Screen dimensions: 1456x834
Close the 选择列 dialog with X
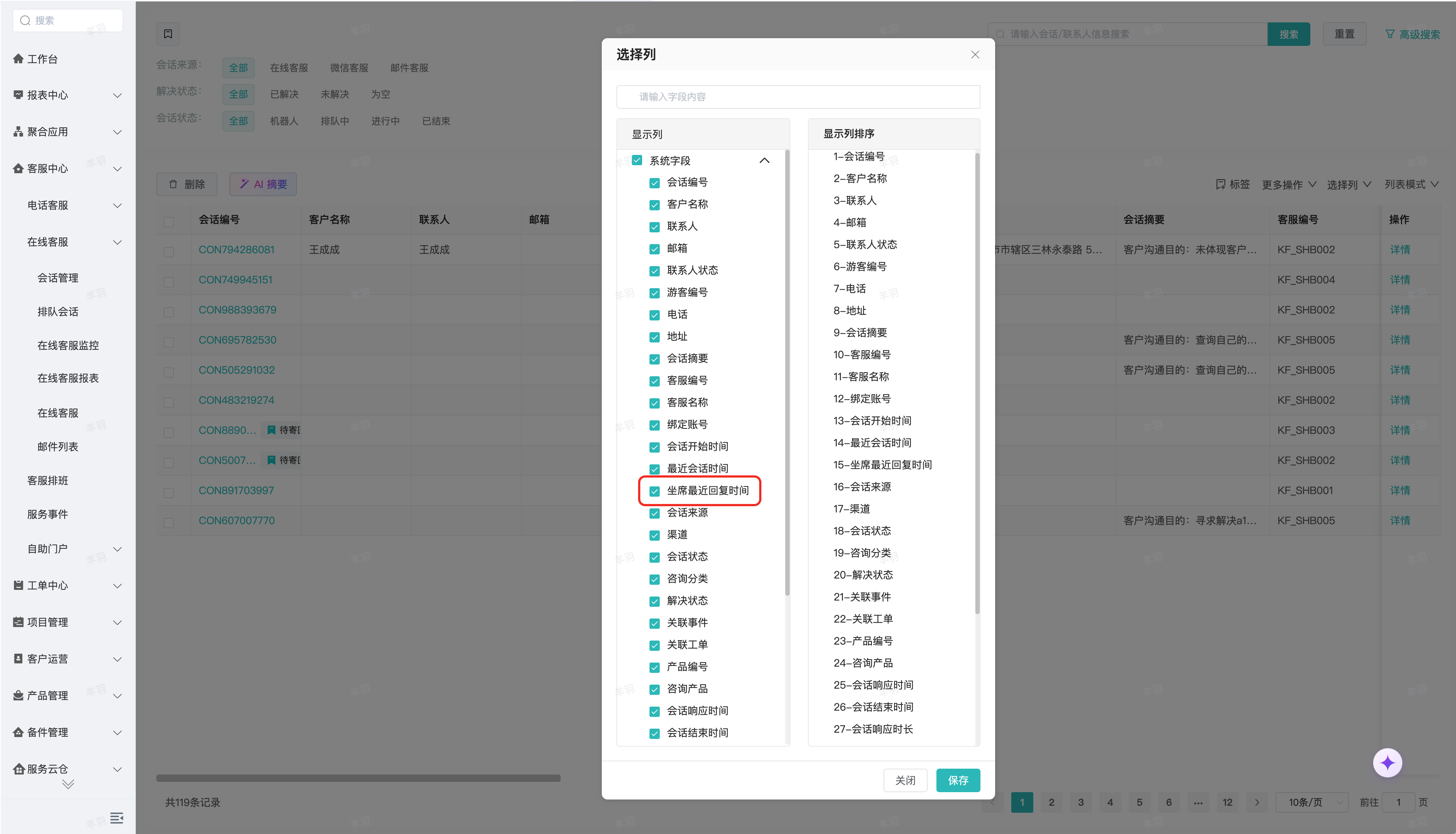(975, 54)
